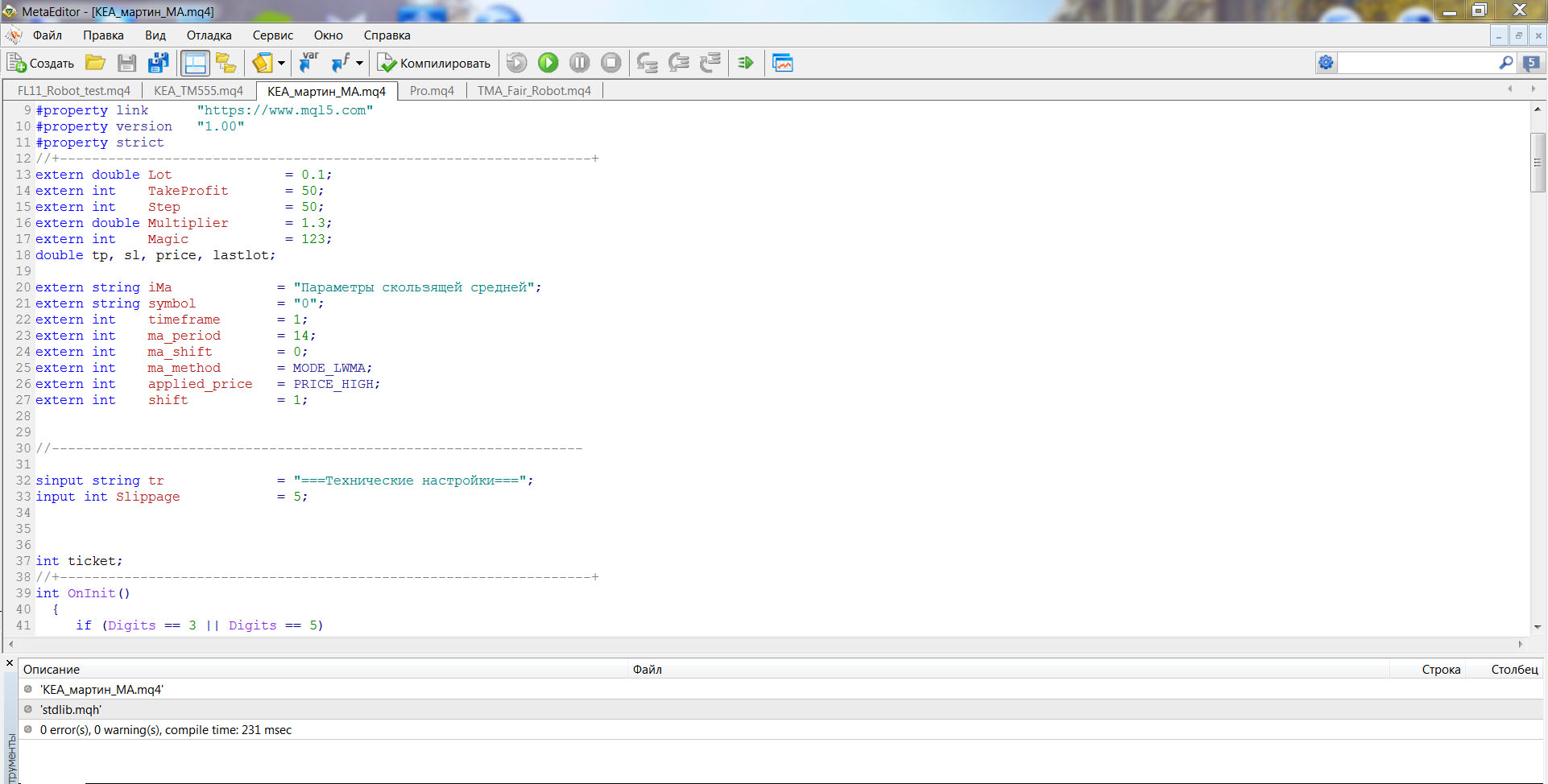Image resolution: width=1548 pixels, height=784 pixels.
Task: Select the KEA_мартин_MA.mq4 tab
Action: coord(326,91)
